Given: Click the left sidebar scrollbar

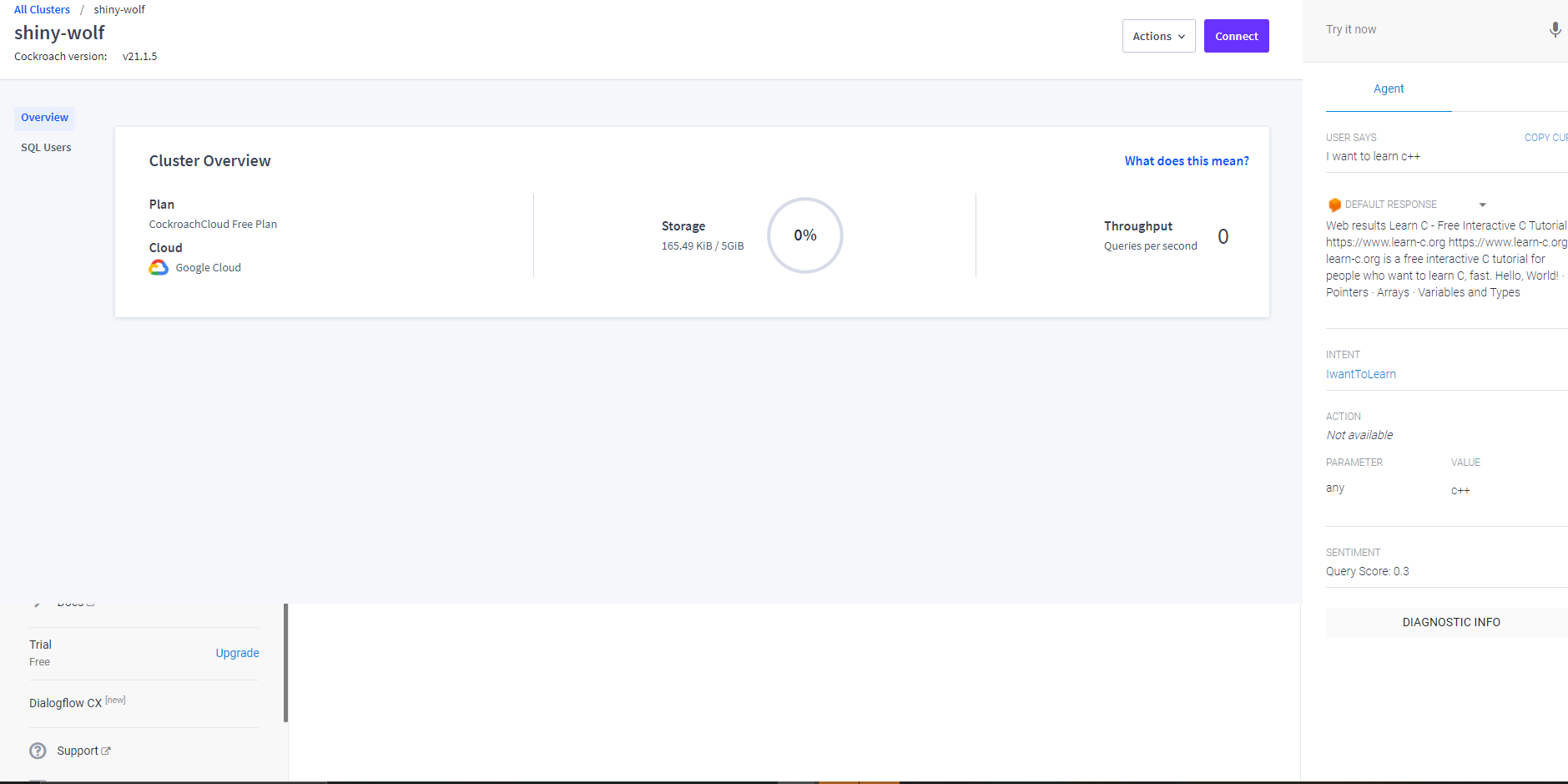Looking at the screenshot, I should (285, 662).
